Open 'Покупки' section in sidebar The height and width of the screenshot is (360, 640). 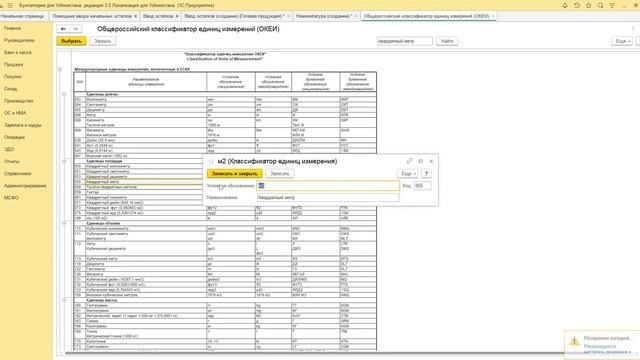click(x=13, y=77)
